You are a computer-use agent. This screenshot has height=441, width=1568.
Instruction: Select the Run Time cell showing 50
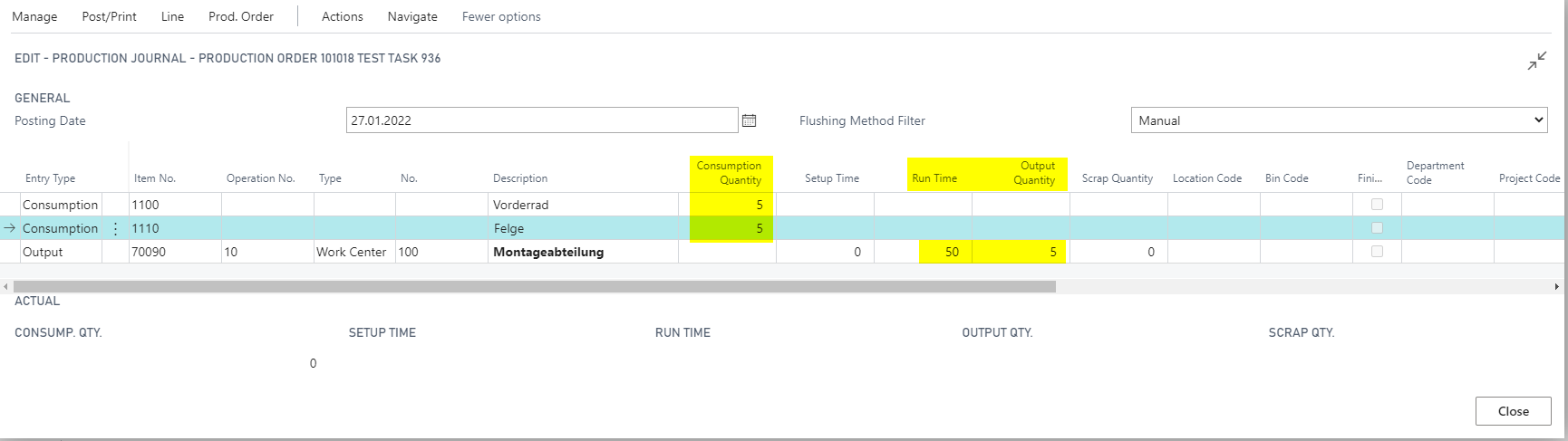pos(943,252)
